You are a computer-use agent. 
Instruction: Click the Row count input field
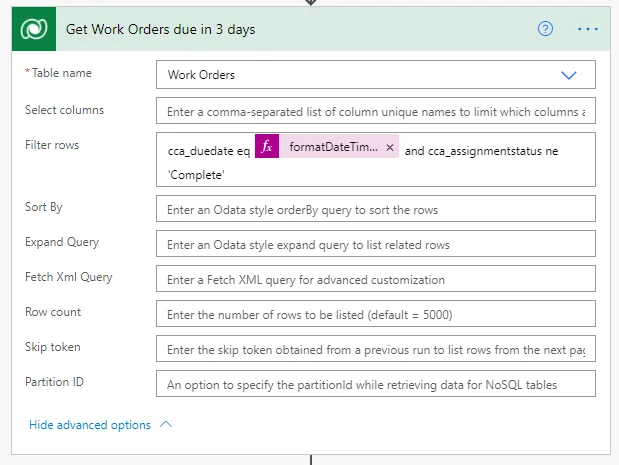click(375, 314)
